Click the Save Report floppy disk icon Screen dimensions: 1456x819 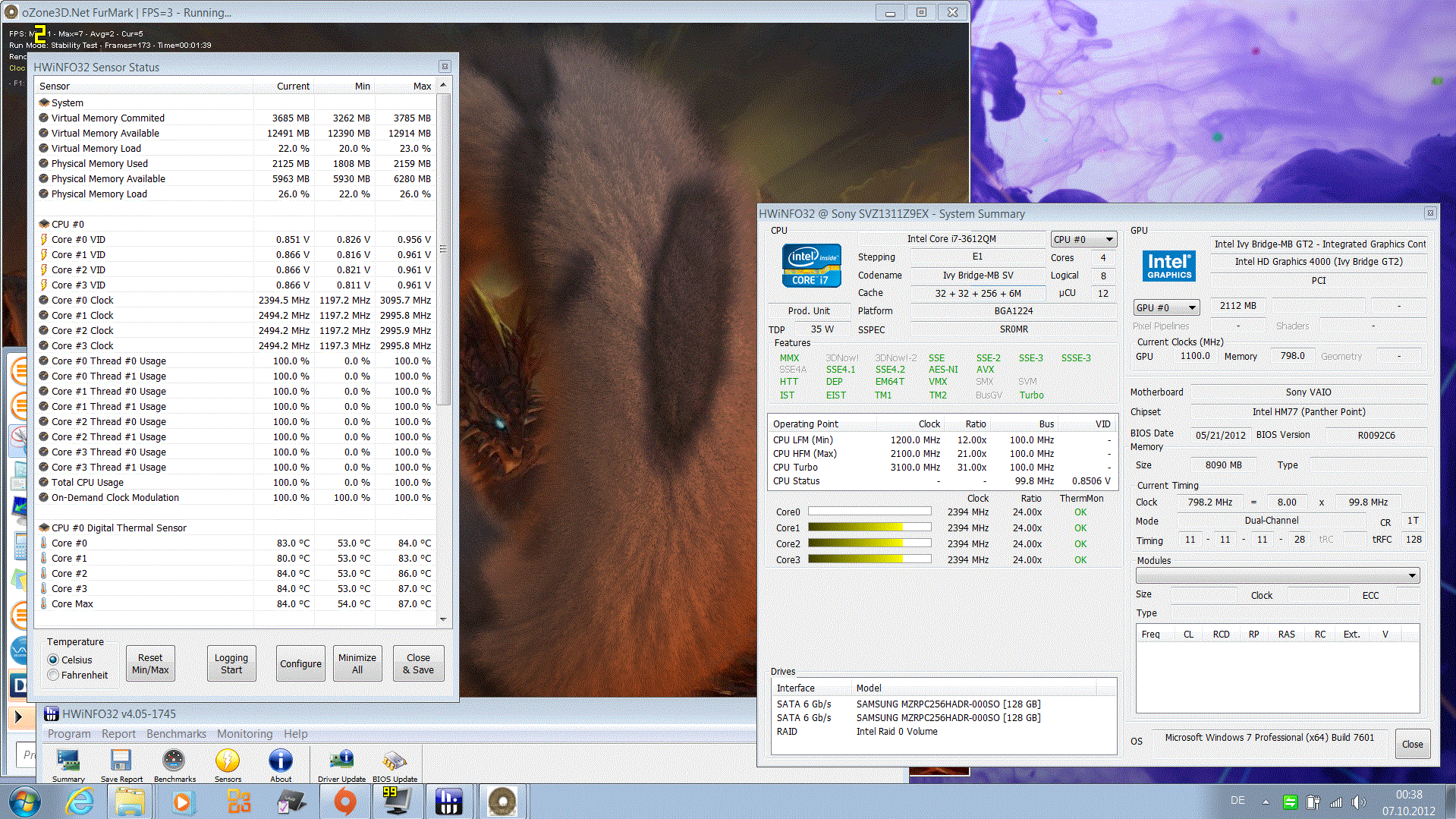tap(121, 764)
